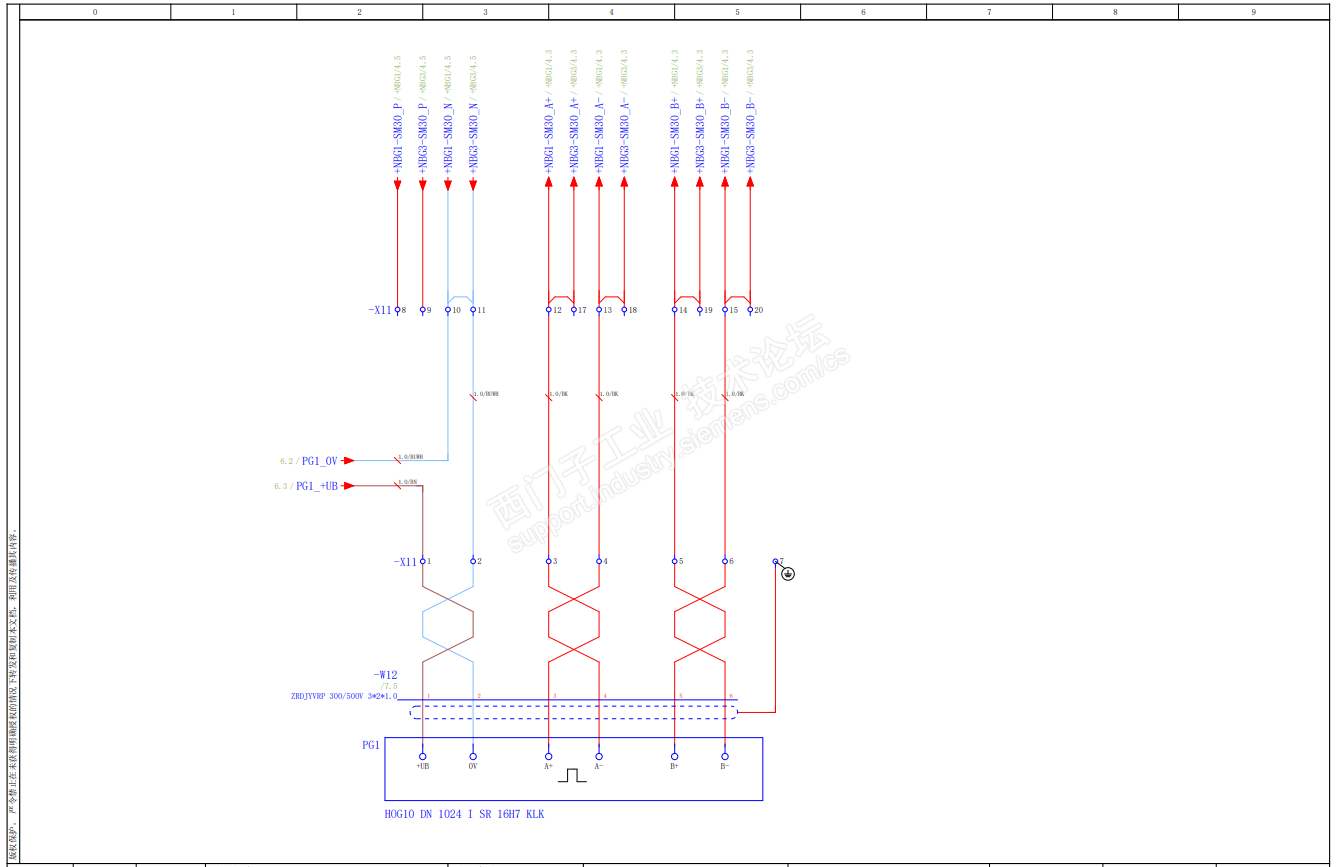Screen dimensions: 1337x867
Task: Click the cross-reference text "6.3"
Action: tap(281, 486)
